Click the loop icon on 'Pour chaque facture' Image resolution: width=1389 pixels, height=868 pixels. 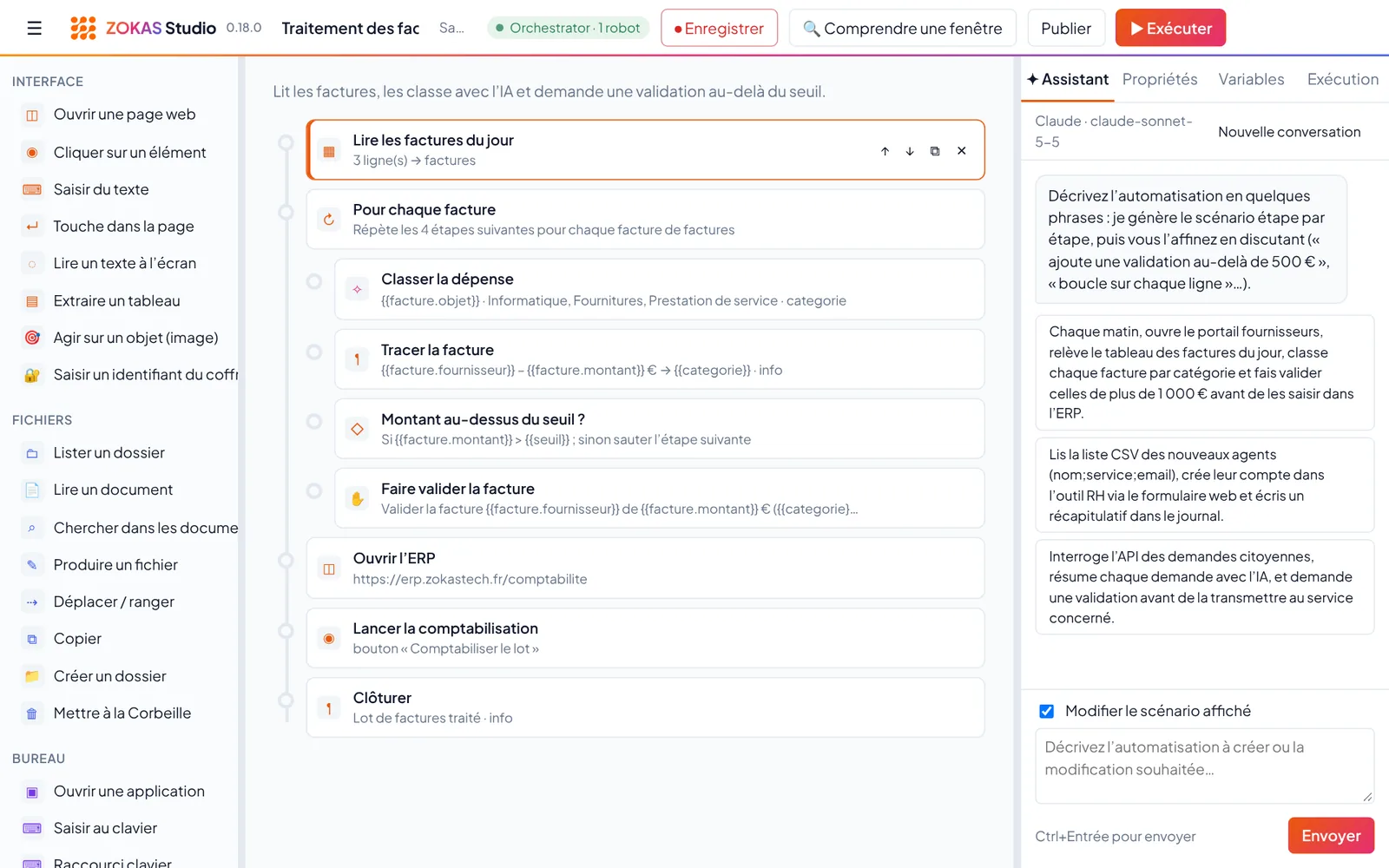pos(329,220)
